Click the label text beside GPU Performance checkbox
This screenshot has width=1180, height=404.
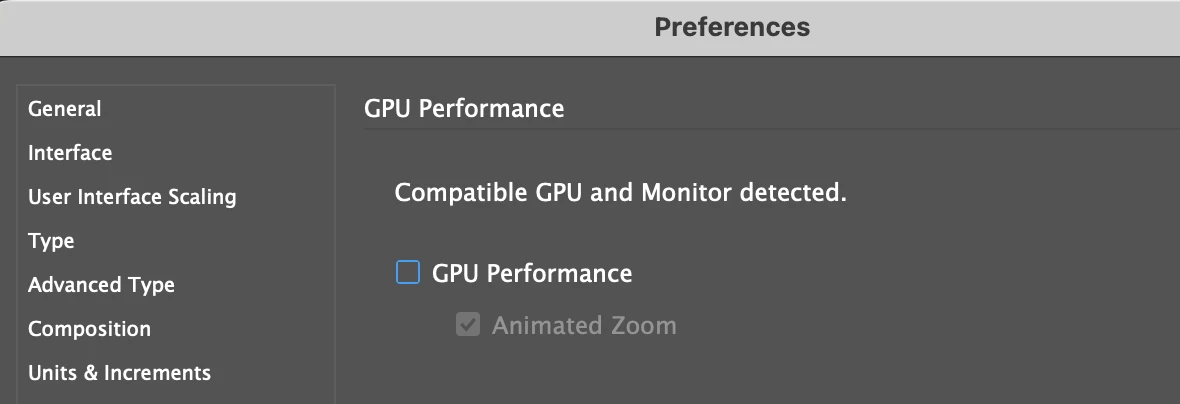(532, 273)
